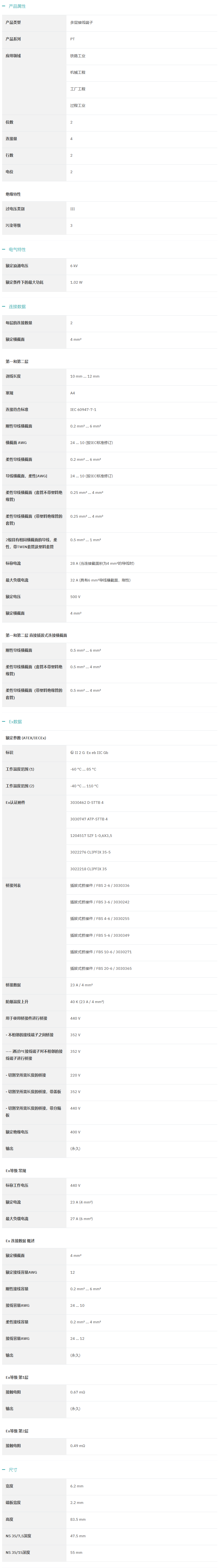Click power loss value 1.02 W
218x1568 pixels.
(76, 282)
